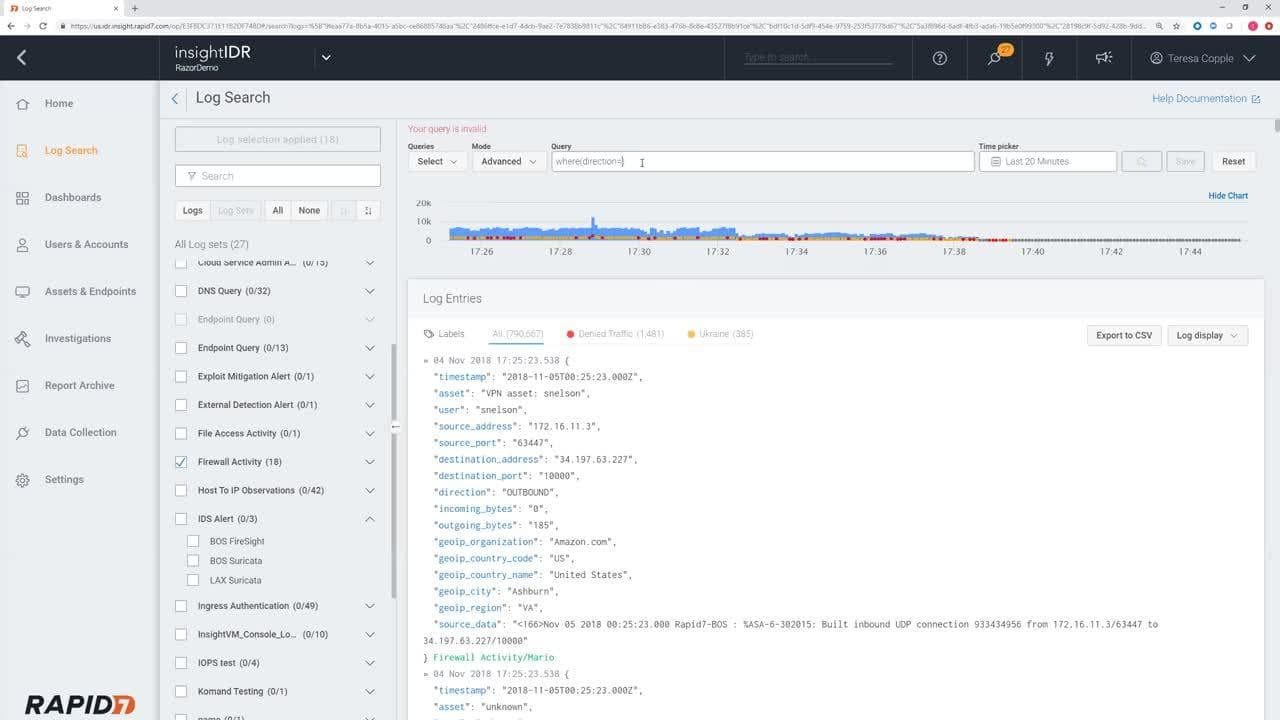Collapse the sidebar with top-left back arrow
Viewport: 1280px width, 720px height.
(21, 58)
